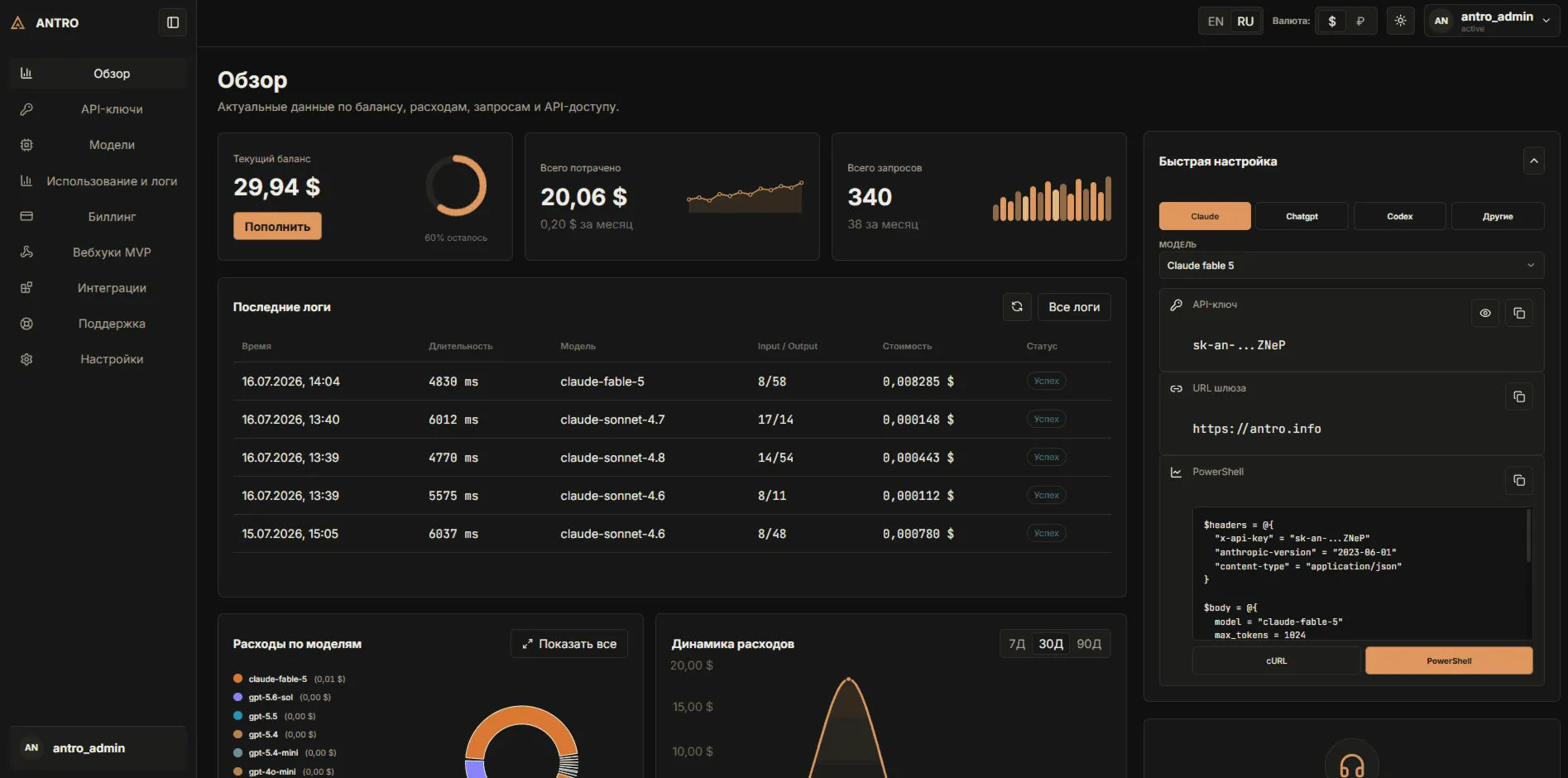This screenshot has height=778, width=1568.
Task: Click the Вебхуки MVP icon
Action: click(26, 252)
